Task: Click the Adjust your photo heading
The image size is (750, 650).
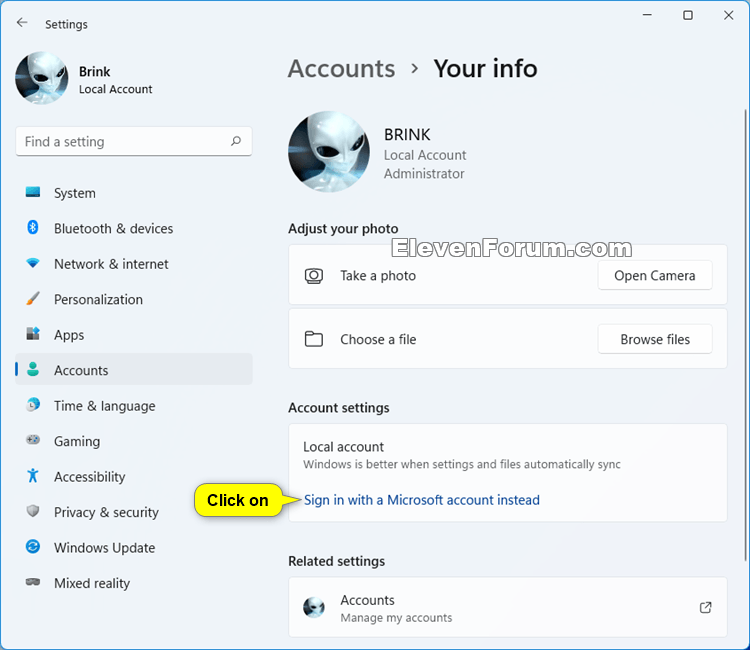Action: [x=343, y=229]
